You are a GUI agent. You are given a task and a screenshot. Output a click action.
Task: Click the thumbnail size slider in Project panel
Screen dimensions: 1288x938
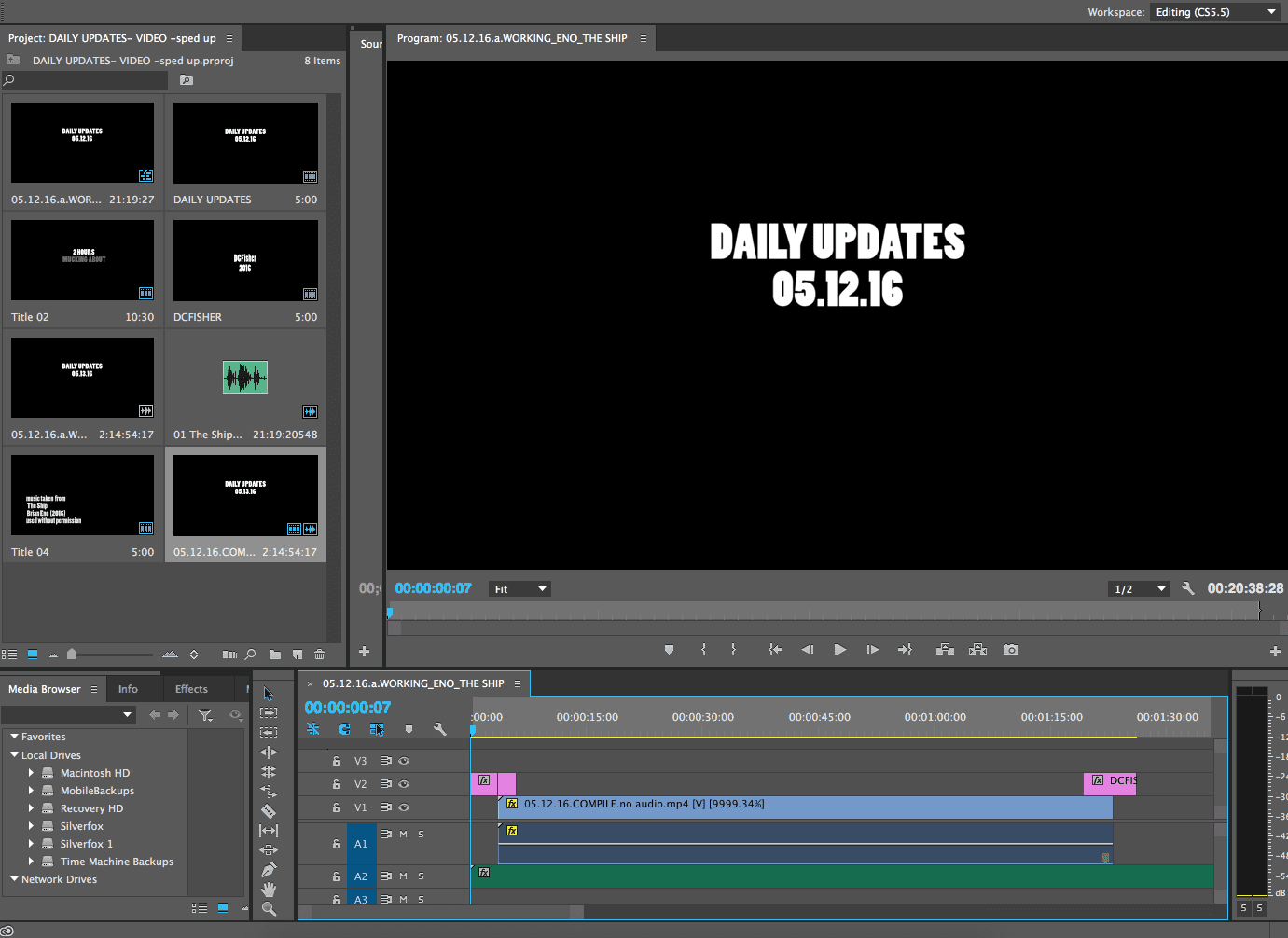(x=73, y=655)
